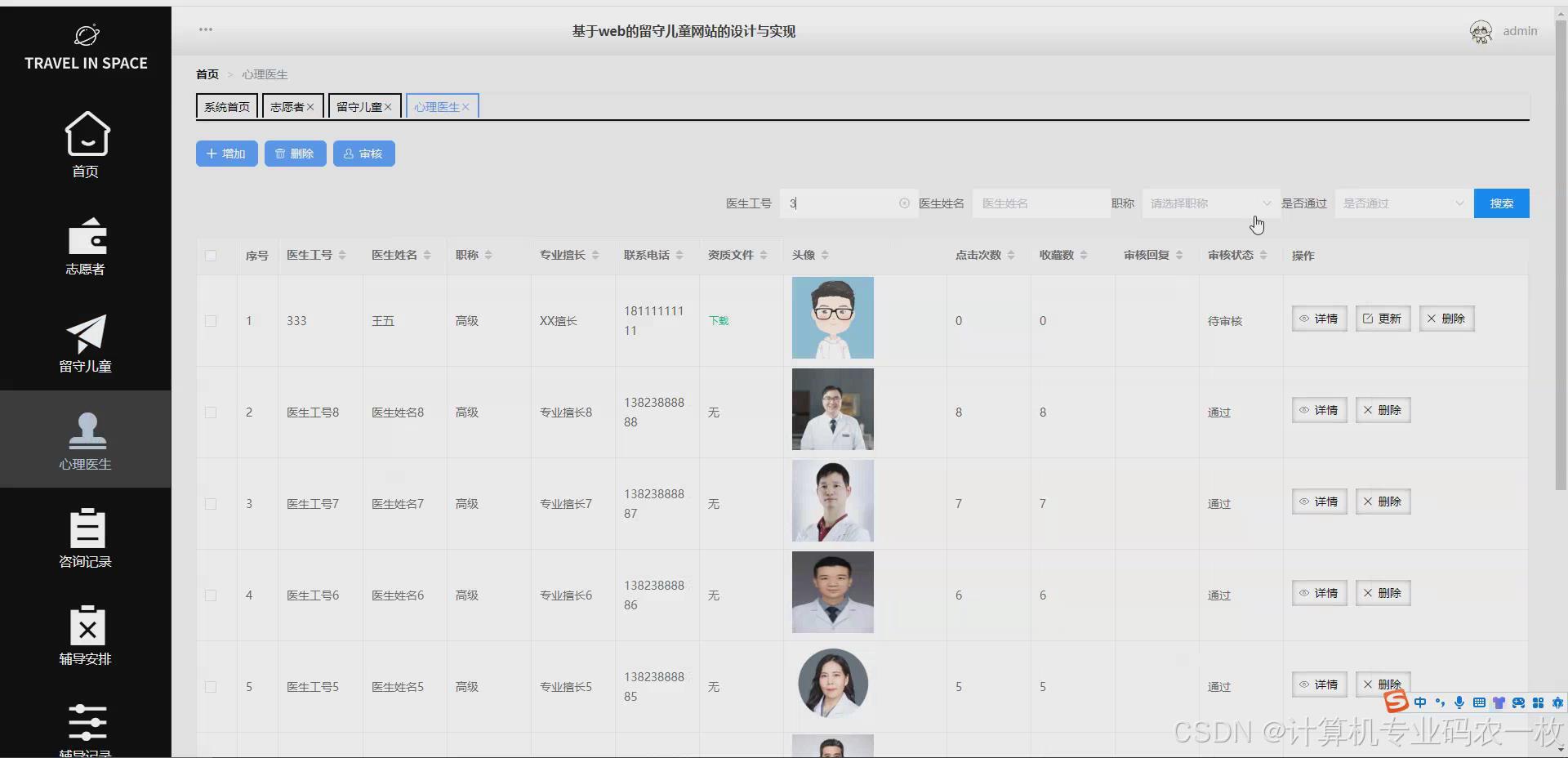
Task: Click the 搜索 search button
Action: [x=1501, y=203]
